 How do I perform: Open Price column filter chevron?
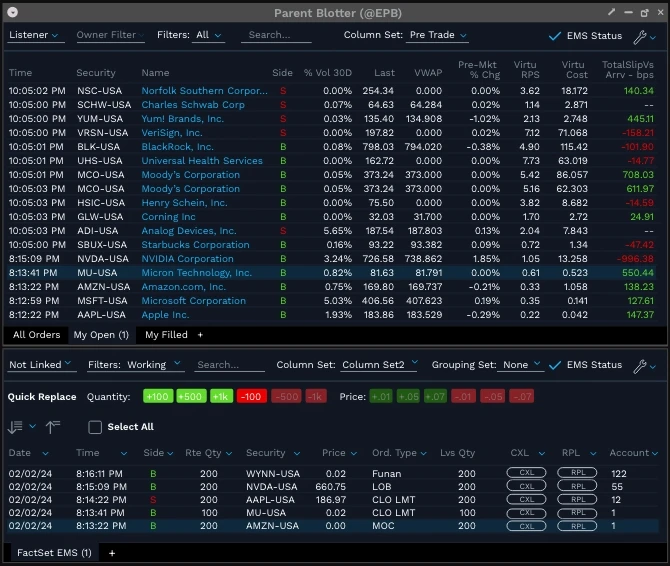point(354,453)
